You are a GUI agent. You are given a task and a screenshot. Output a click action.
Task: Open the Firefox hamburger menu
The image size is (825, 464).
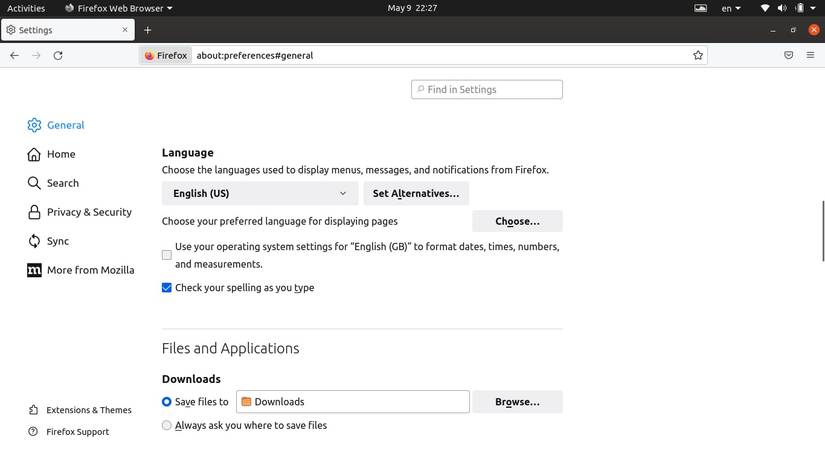tap(810, 55)
